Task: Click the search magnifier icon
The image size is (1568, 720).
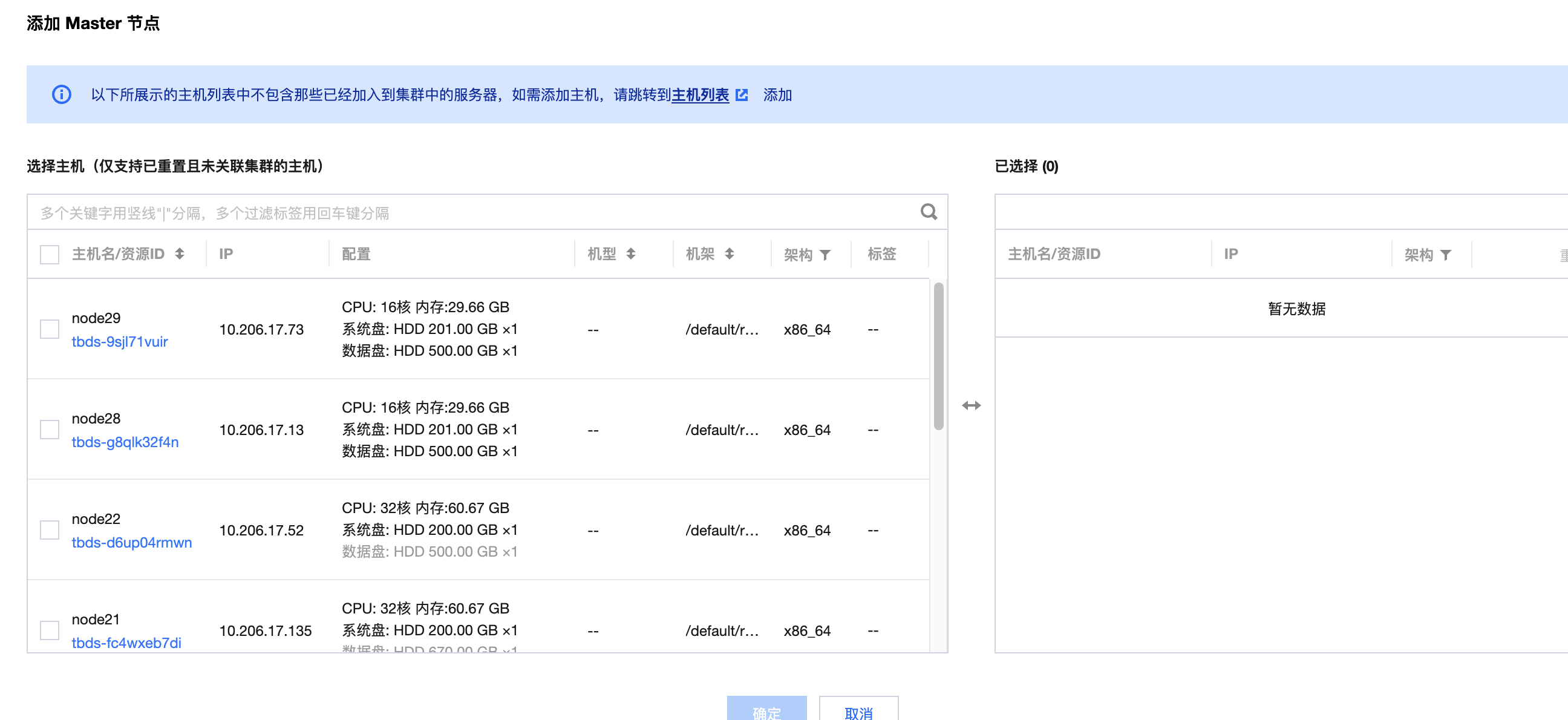Action: pyautogui.click(x=927, y=212)
